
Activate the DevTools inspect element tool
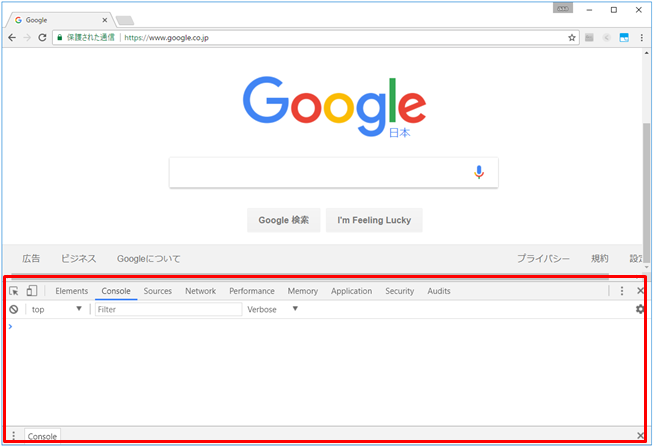tap(14, 291)
